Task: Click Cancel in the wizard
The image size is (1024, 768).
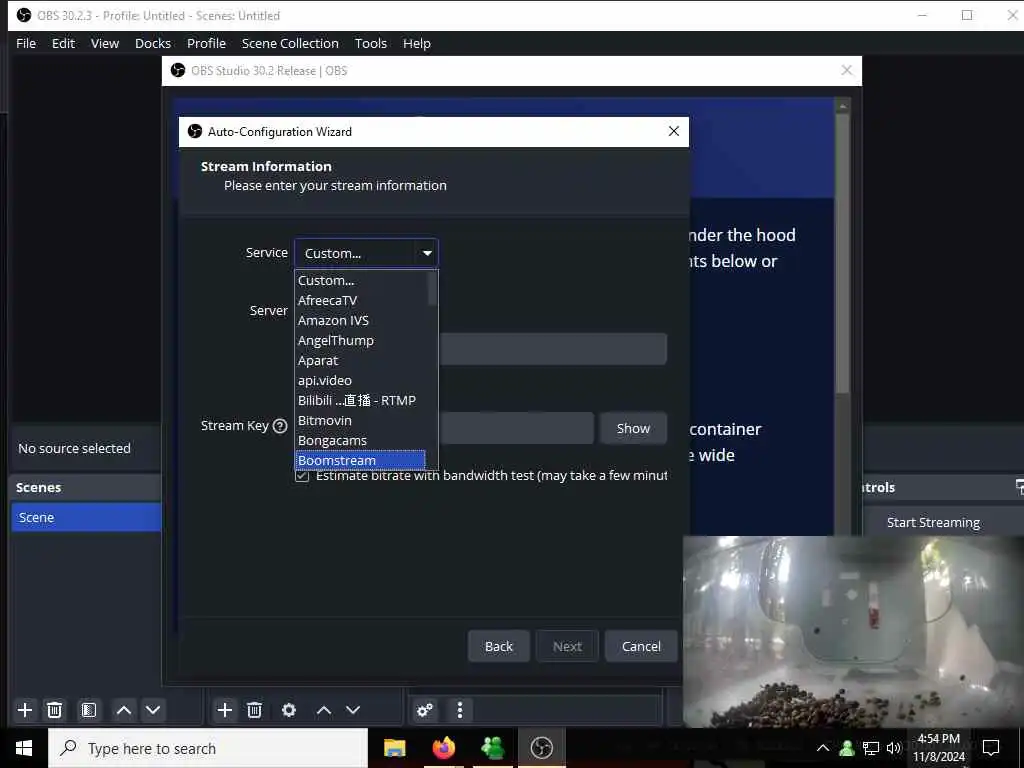Action: pyautogui.click(x=641, y=647)
